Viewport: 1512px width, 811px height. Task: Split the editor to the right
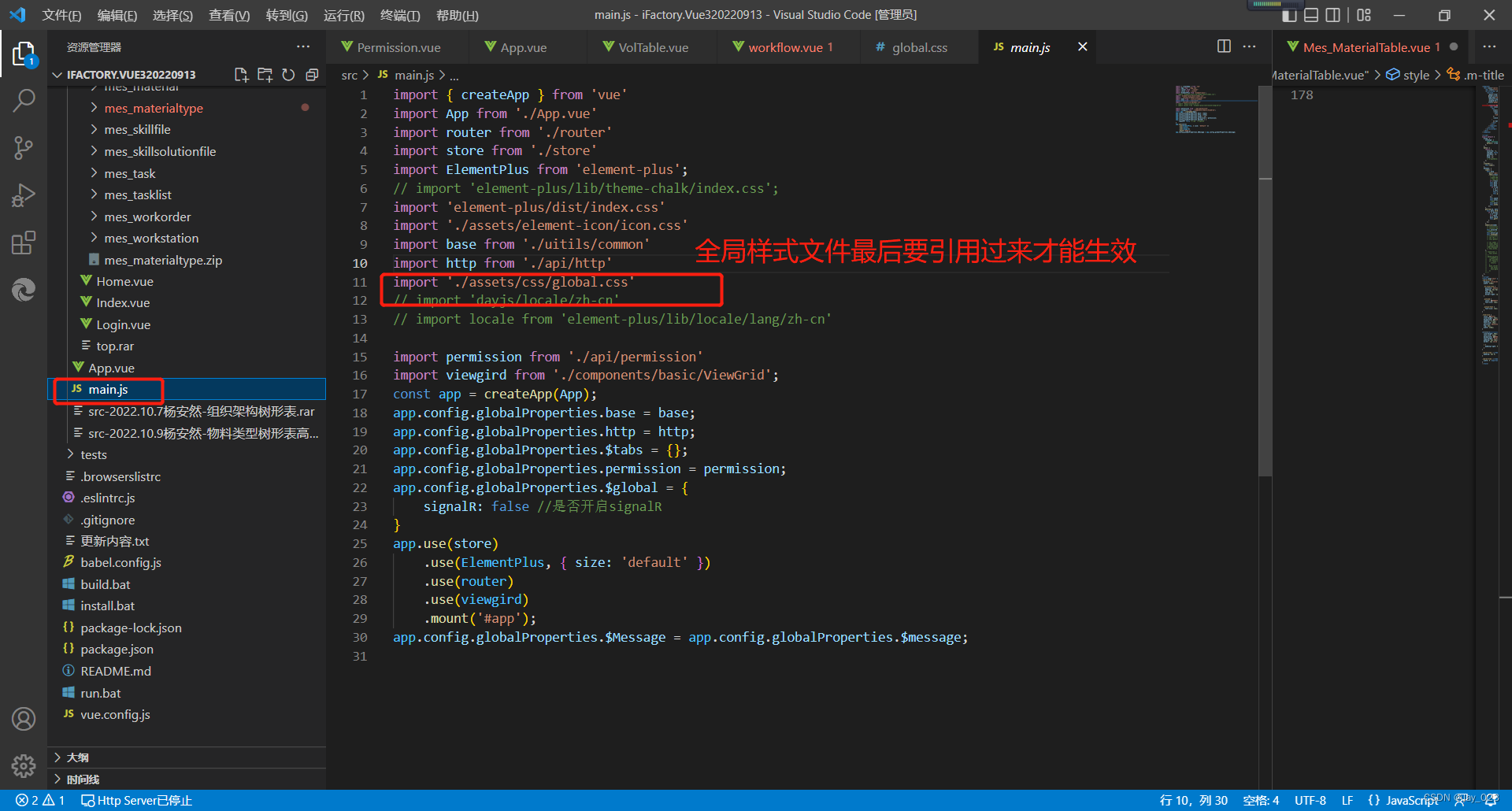[x=1224, y=46]
